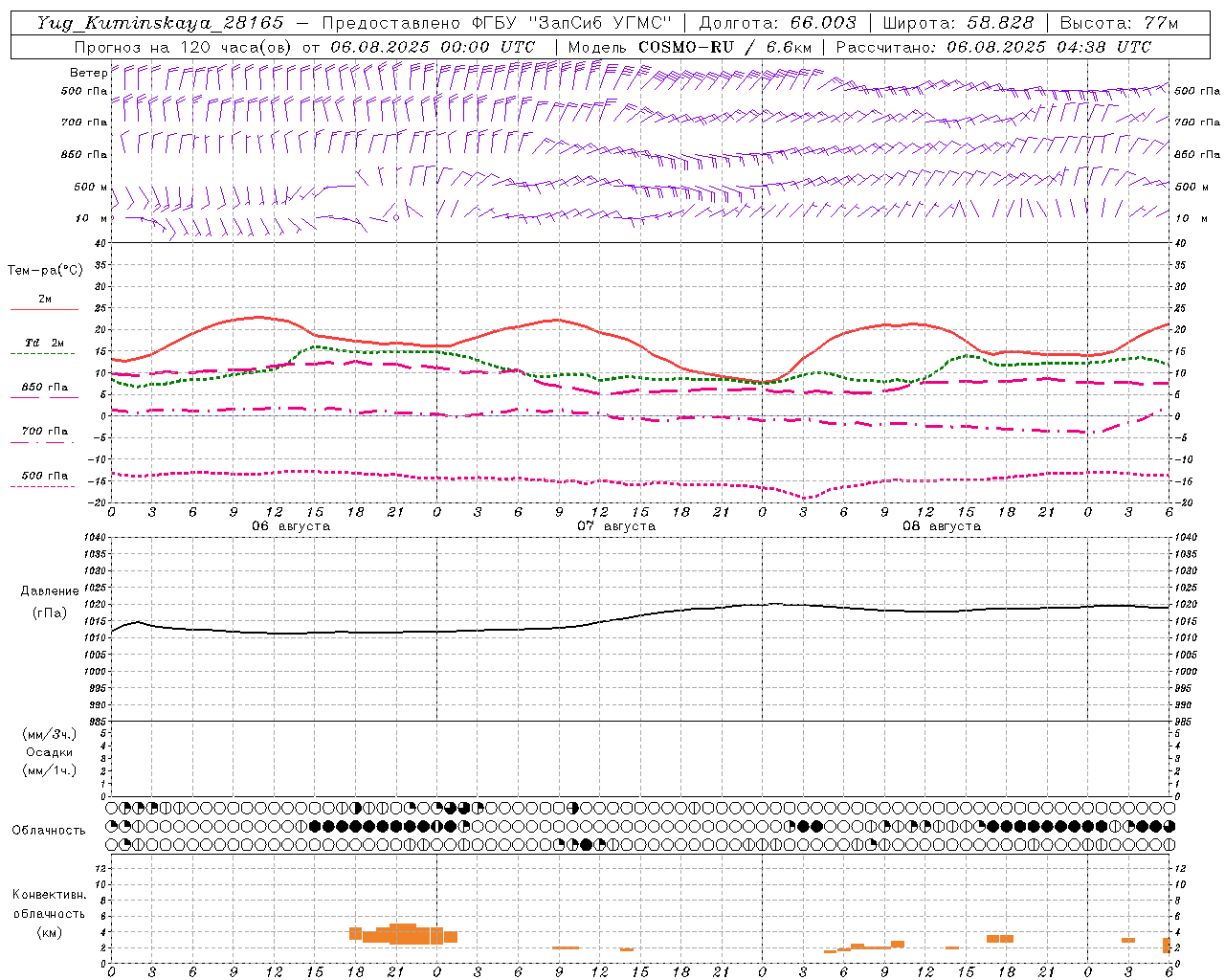Click the forecast start 06.08.2025 00:00 UTC
1225x980 pixels.
point(433,47)
